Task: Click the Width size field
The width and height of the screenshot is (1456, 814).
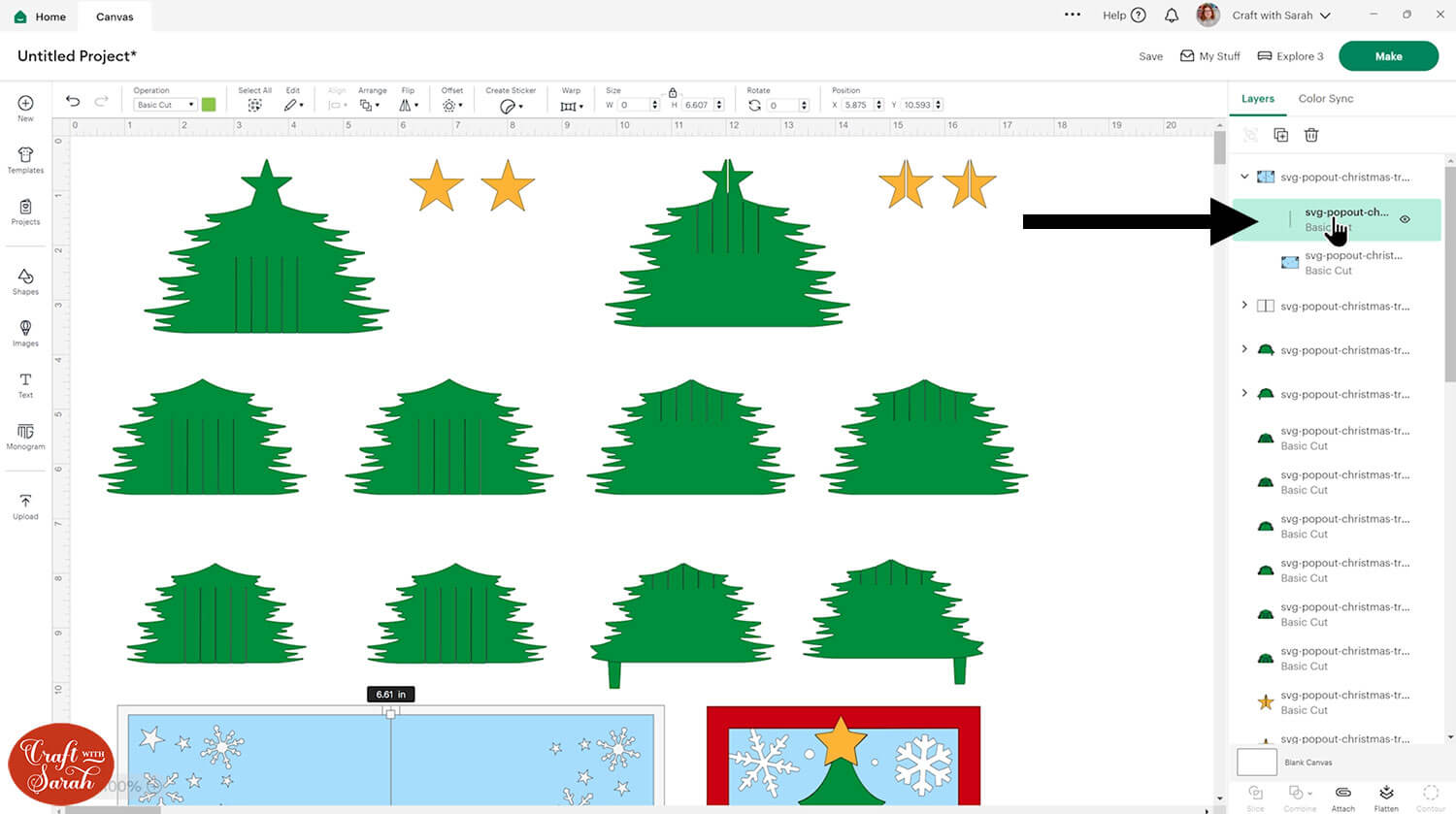Action: 638,105
